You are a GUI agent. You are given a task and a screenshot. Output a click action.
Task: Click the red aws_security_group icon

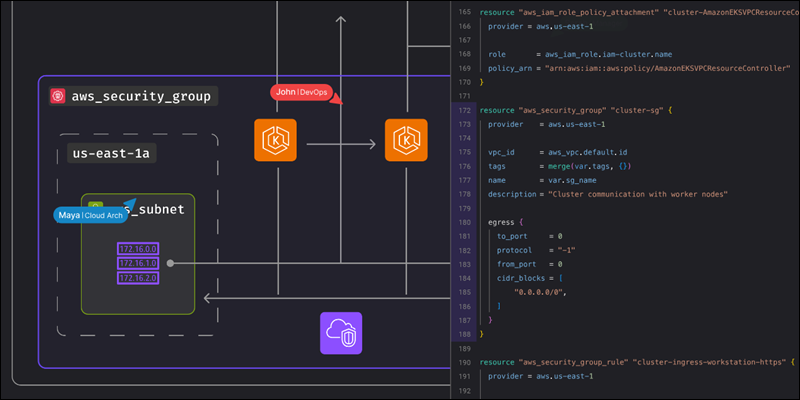(58, 96)
